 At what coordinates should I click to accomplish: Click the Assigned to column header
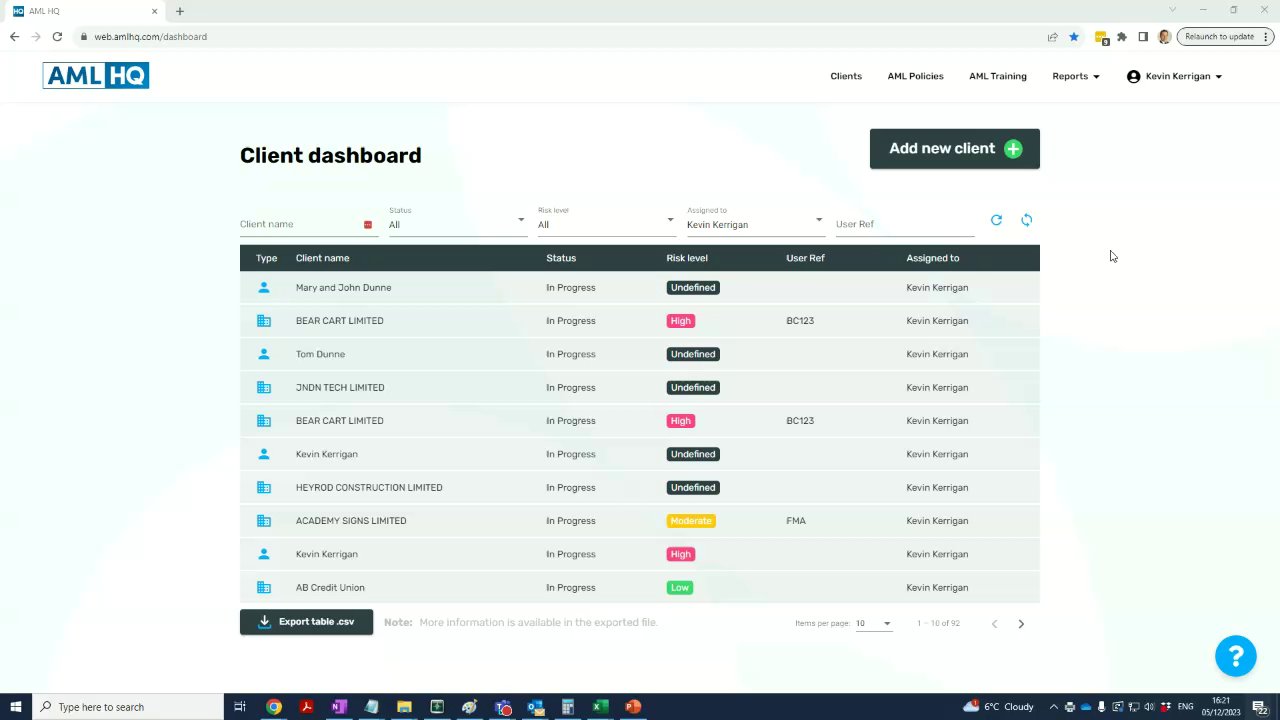coord(933,258)
